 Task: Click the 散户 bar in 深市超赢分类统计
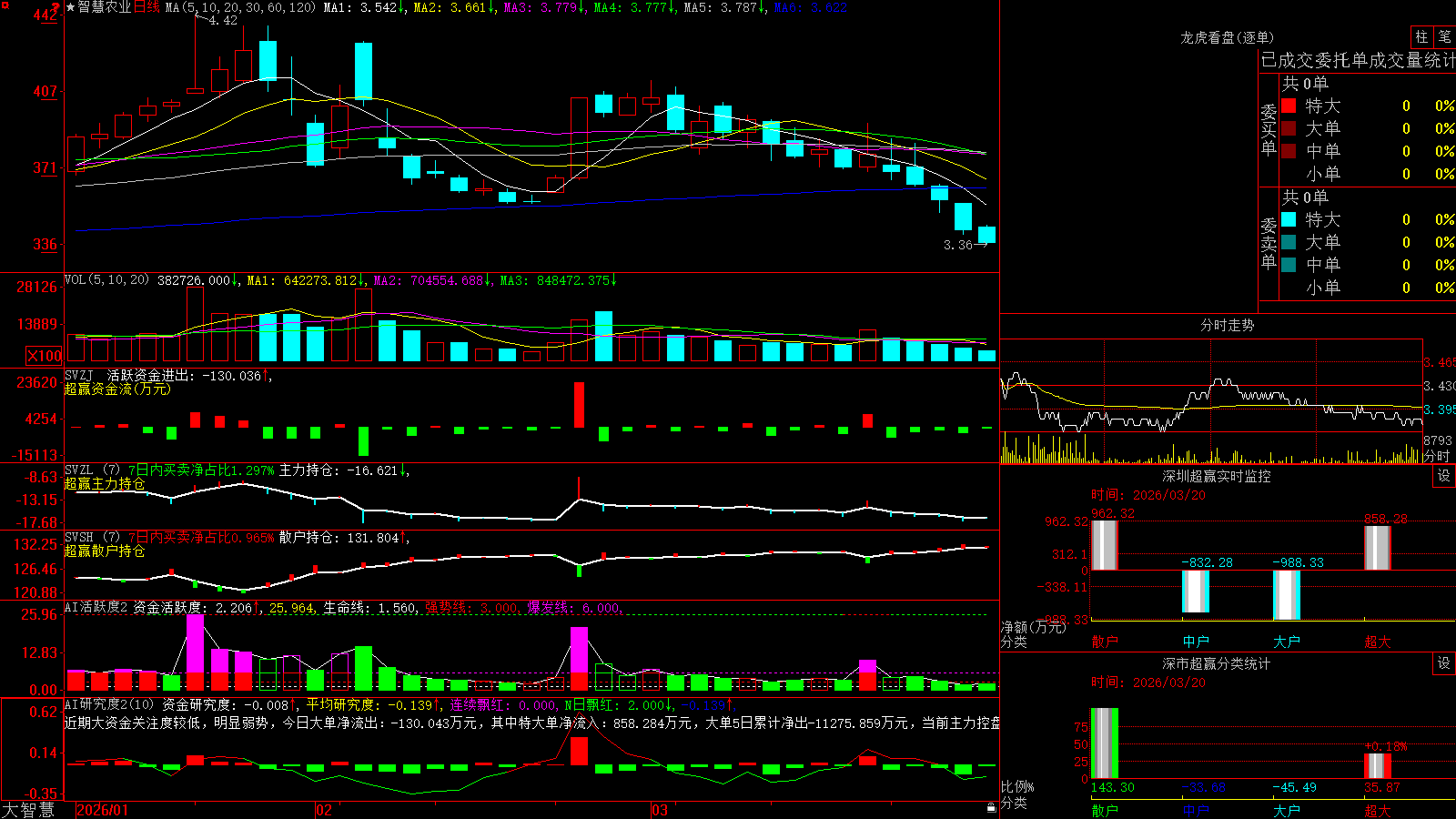[x=1104, y=743]
